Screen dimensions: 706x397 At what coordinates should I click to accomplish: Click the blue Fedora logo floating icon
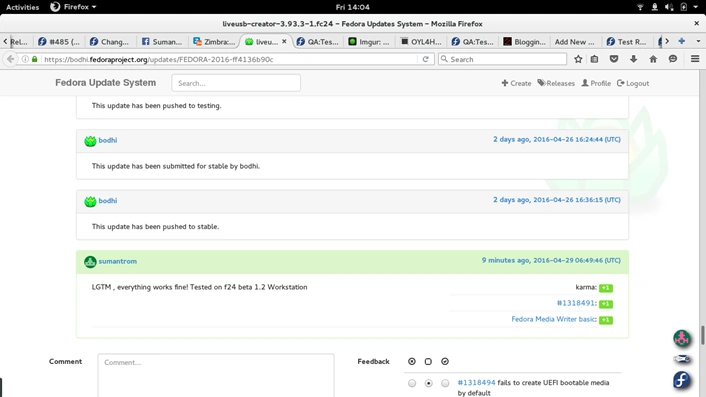(682, 380)
